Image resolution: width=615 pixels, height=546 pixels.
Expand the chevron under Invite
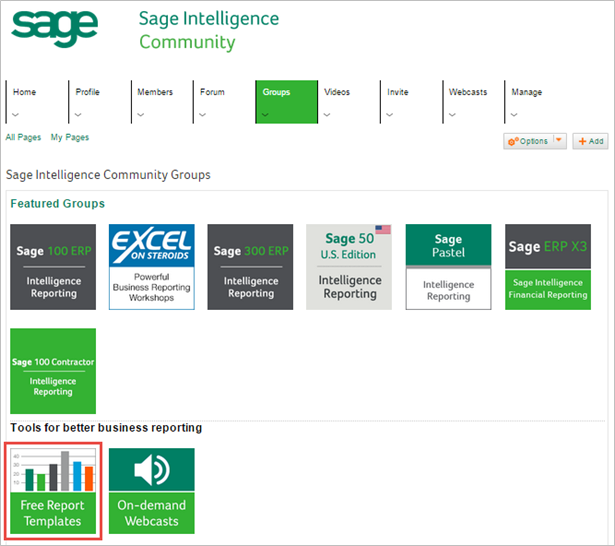[x=389, y=115]
